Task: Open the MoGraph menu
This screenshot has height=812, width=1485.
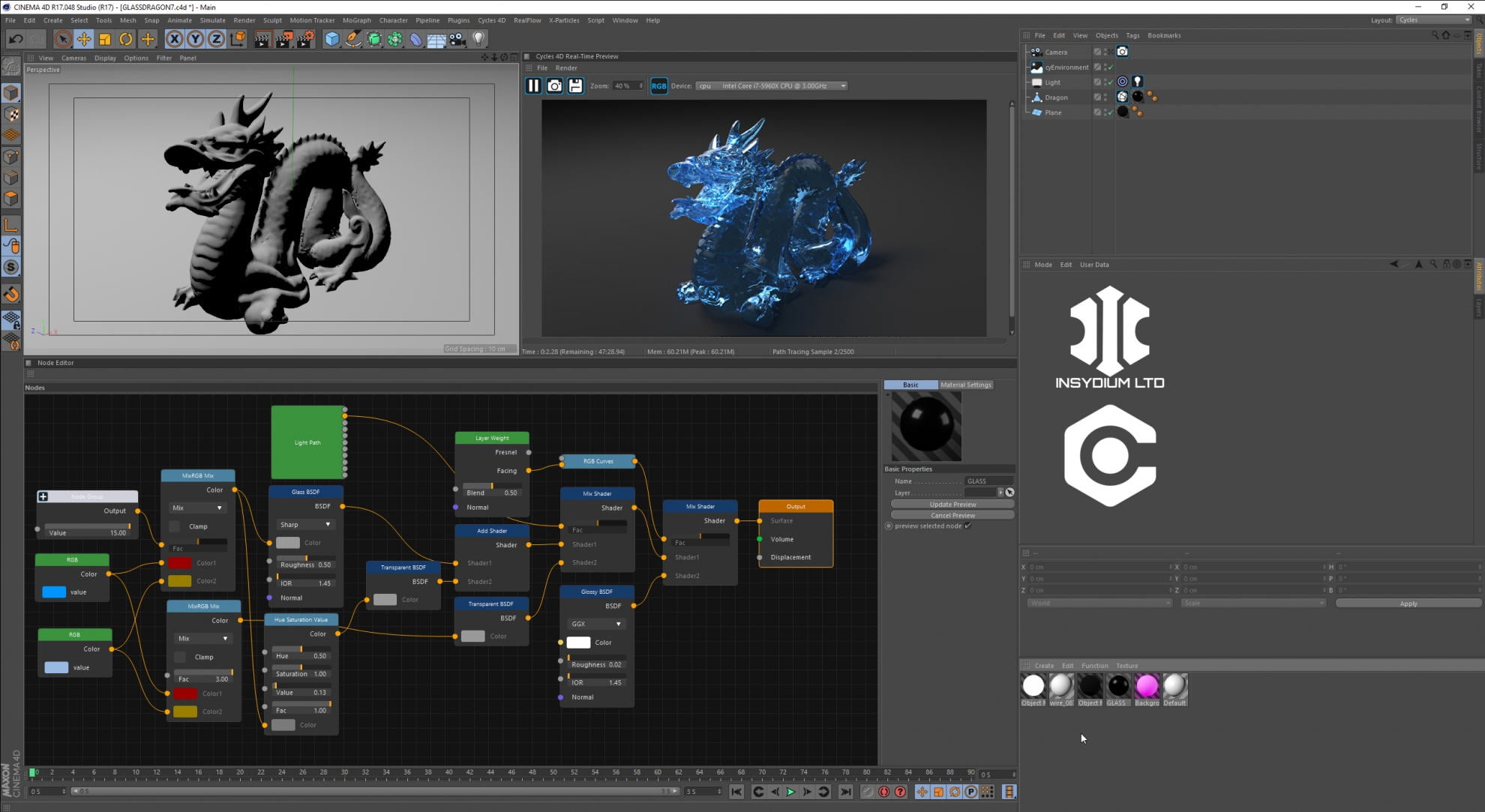Action: pyautogui.click(x=356, y=20)
